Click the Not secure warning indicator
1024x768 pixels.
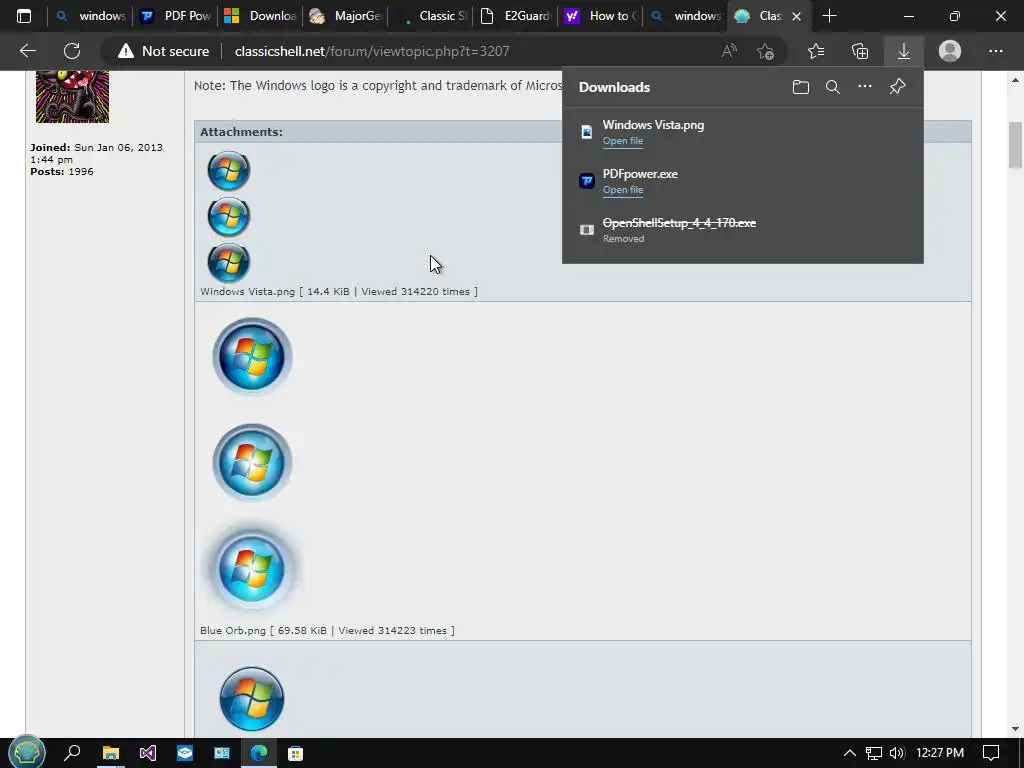tap(163, 51)
